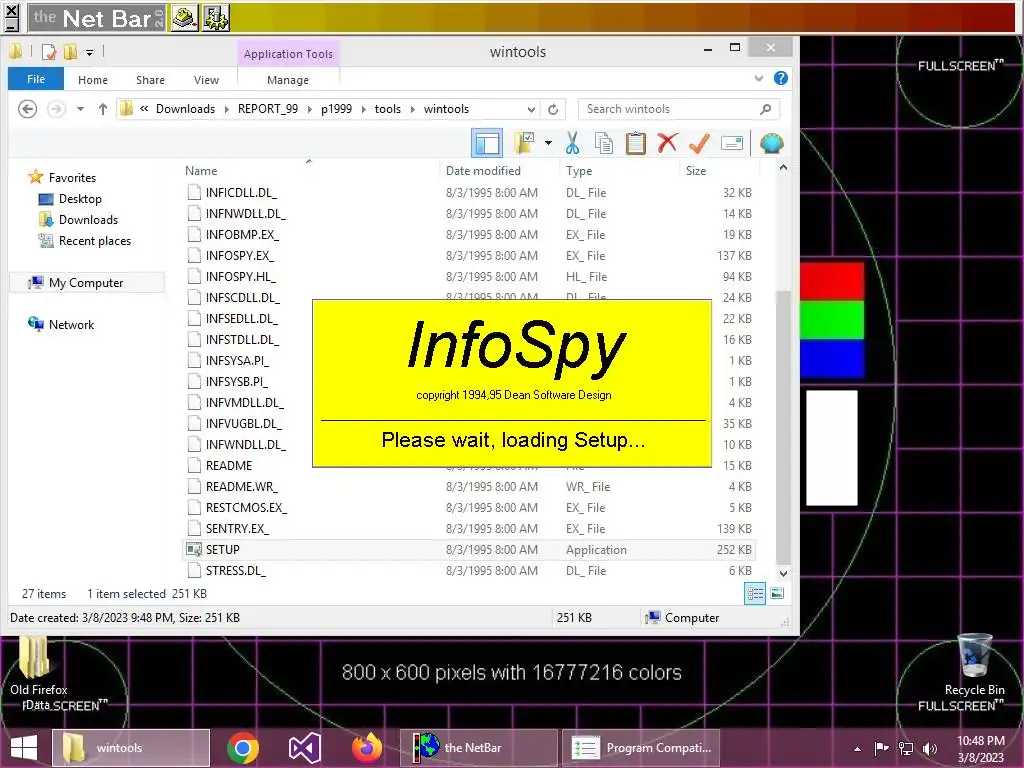Open the recent locations dropdown arrow
The height and width of the screenshot is (768, 1024).
(x=80, y=109)
